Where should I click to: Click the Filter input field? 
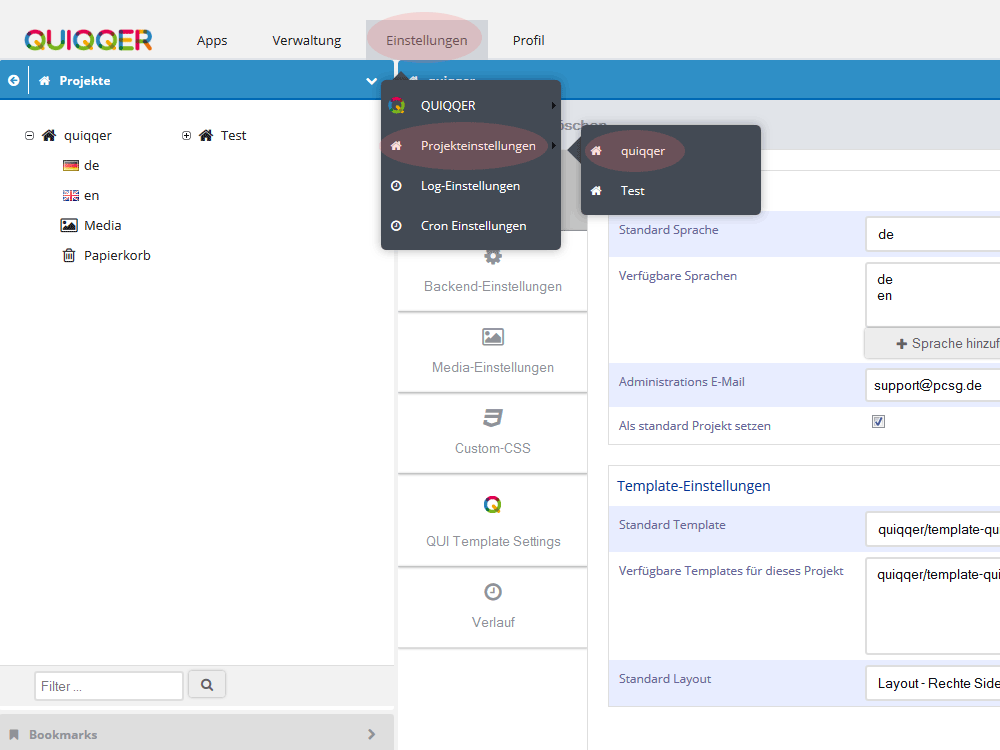pyautogui.click(x=108, y=686)
